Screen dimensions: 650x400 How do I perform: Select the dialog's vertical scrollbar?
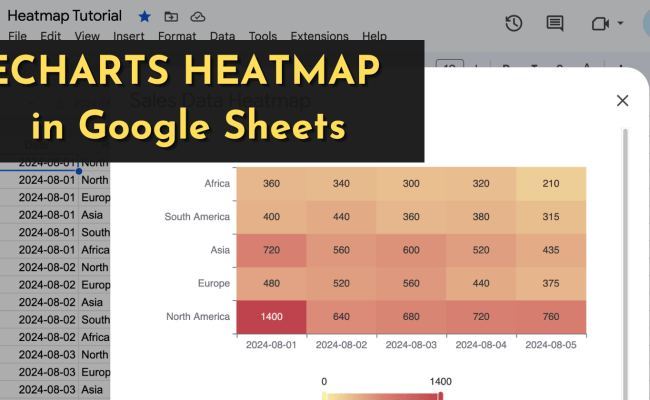point(625,264)
